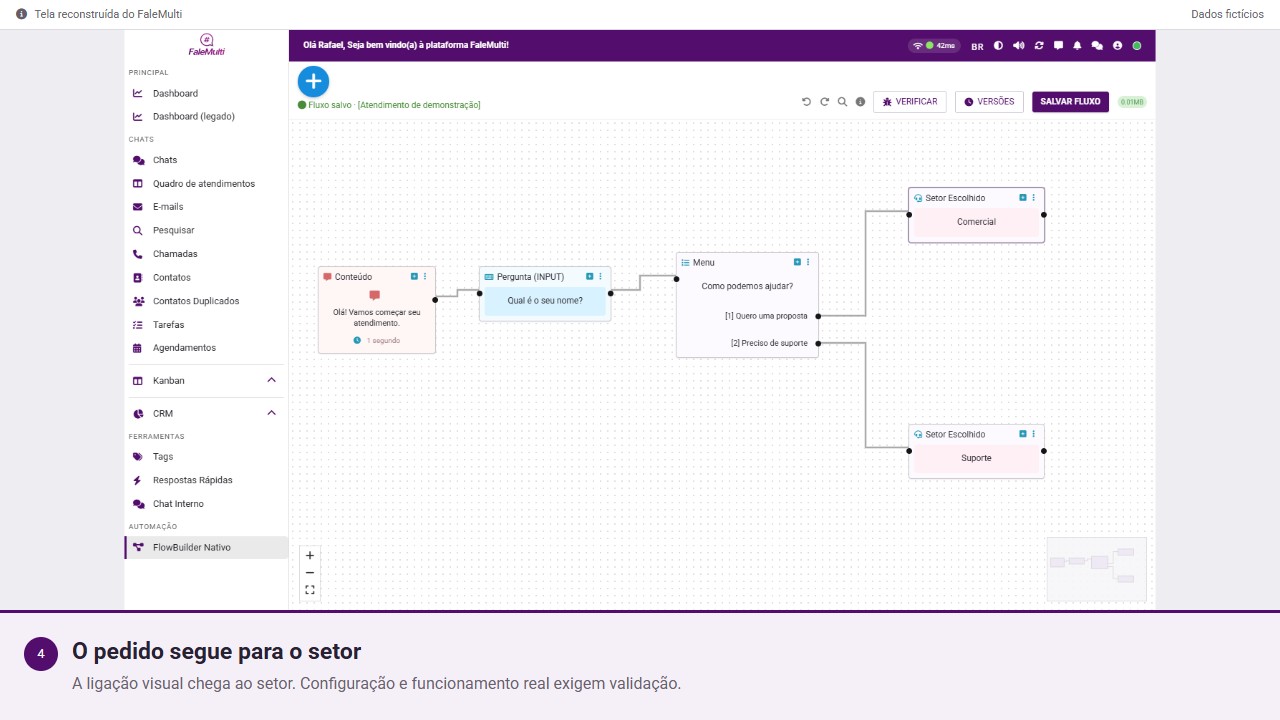The image size is (1280, 720).
Task: Click the flow info icon in toolbar
Action: coord(860,102)
